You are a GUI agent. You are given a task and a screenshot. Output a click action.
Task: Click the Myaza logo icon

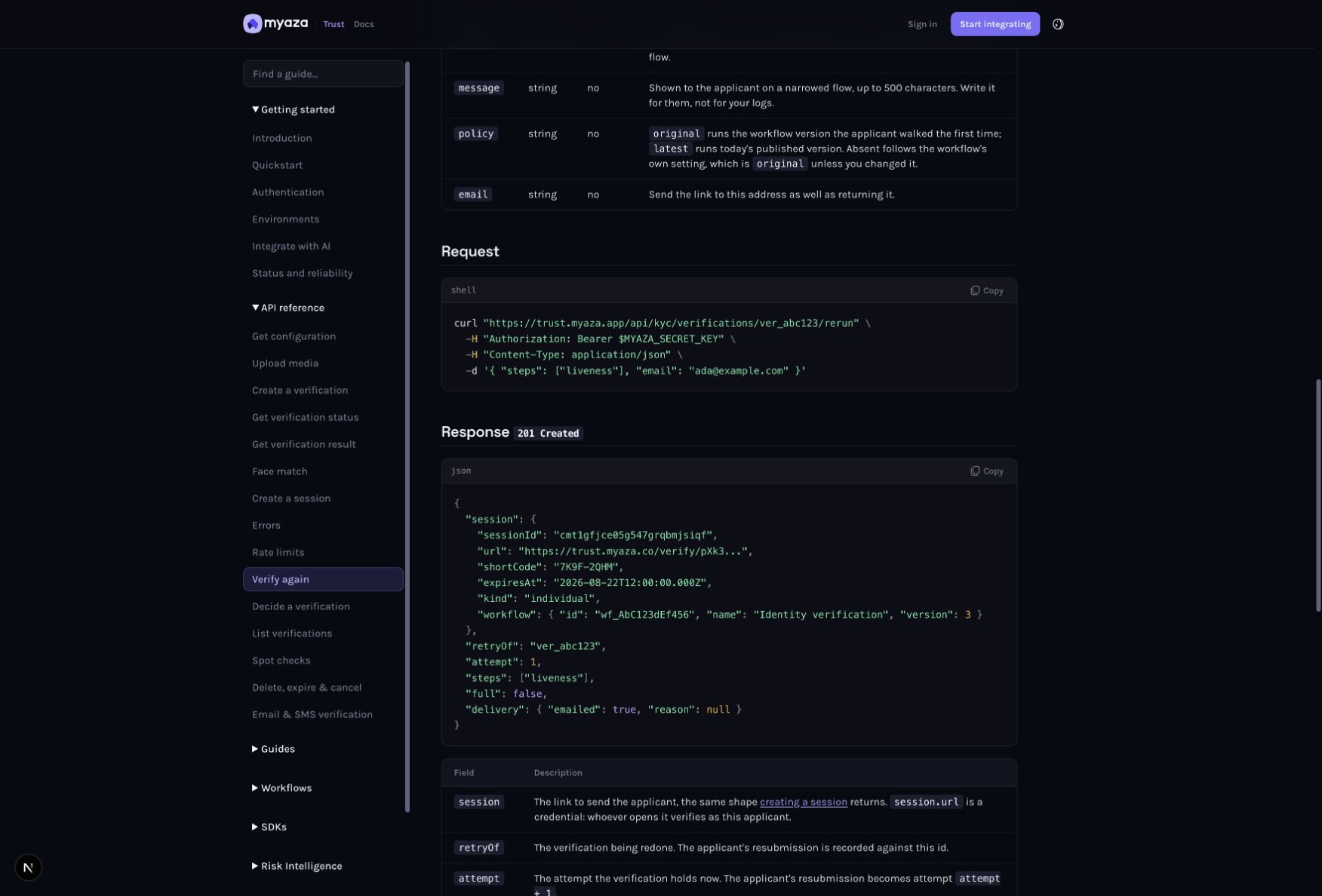253,24
